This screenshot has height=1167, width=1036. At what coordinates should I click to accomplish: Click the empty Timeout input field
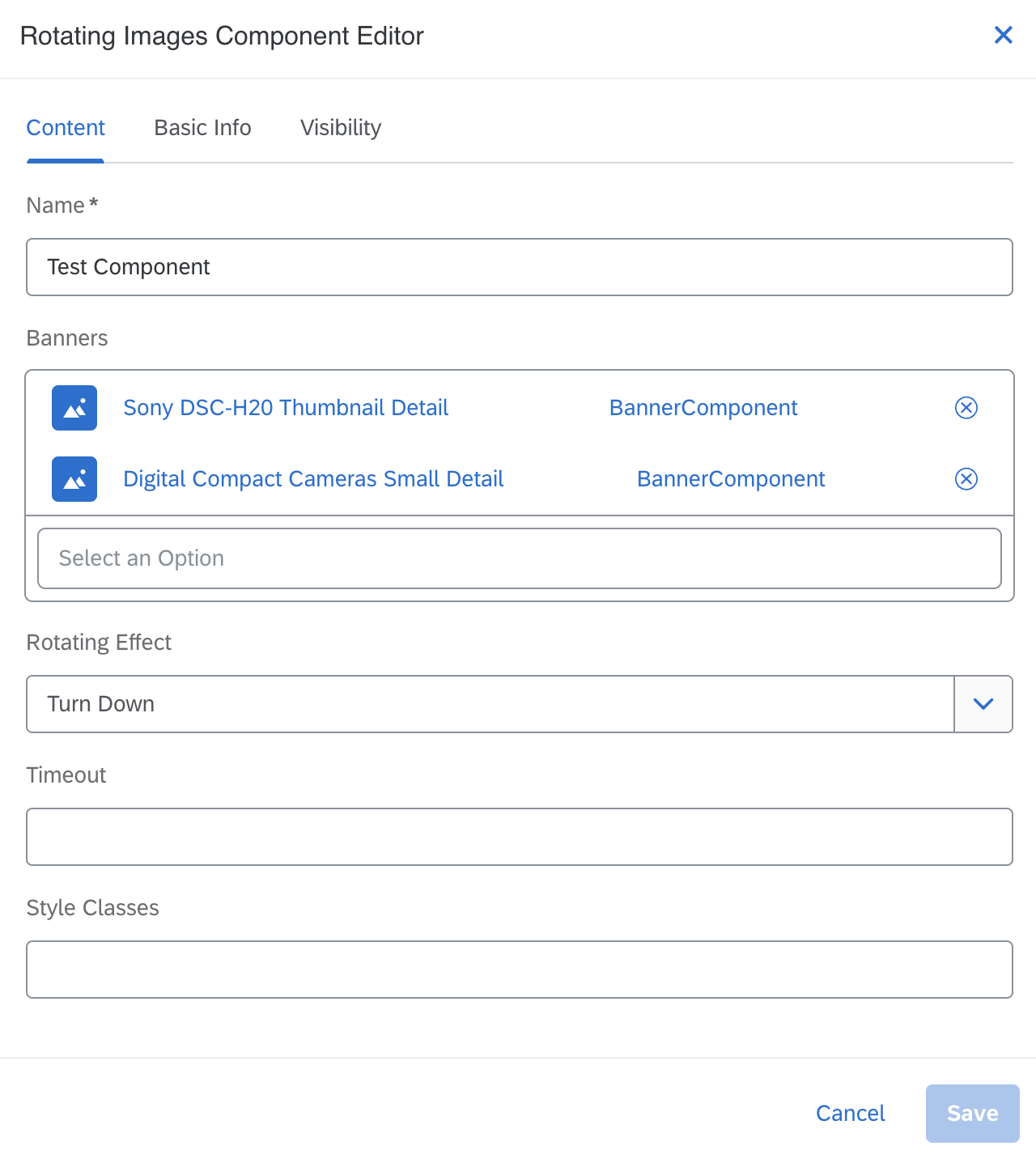click(x=520, y=837)
